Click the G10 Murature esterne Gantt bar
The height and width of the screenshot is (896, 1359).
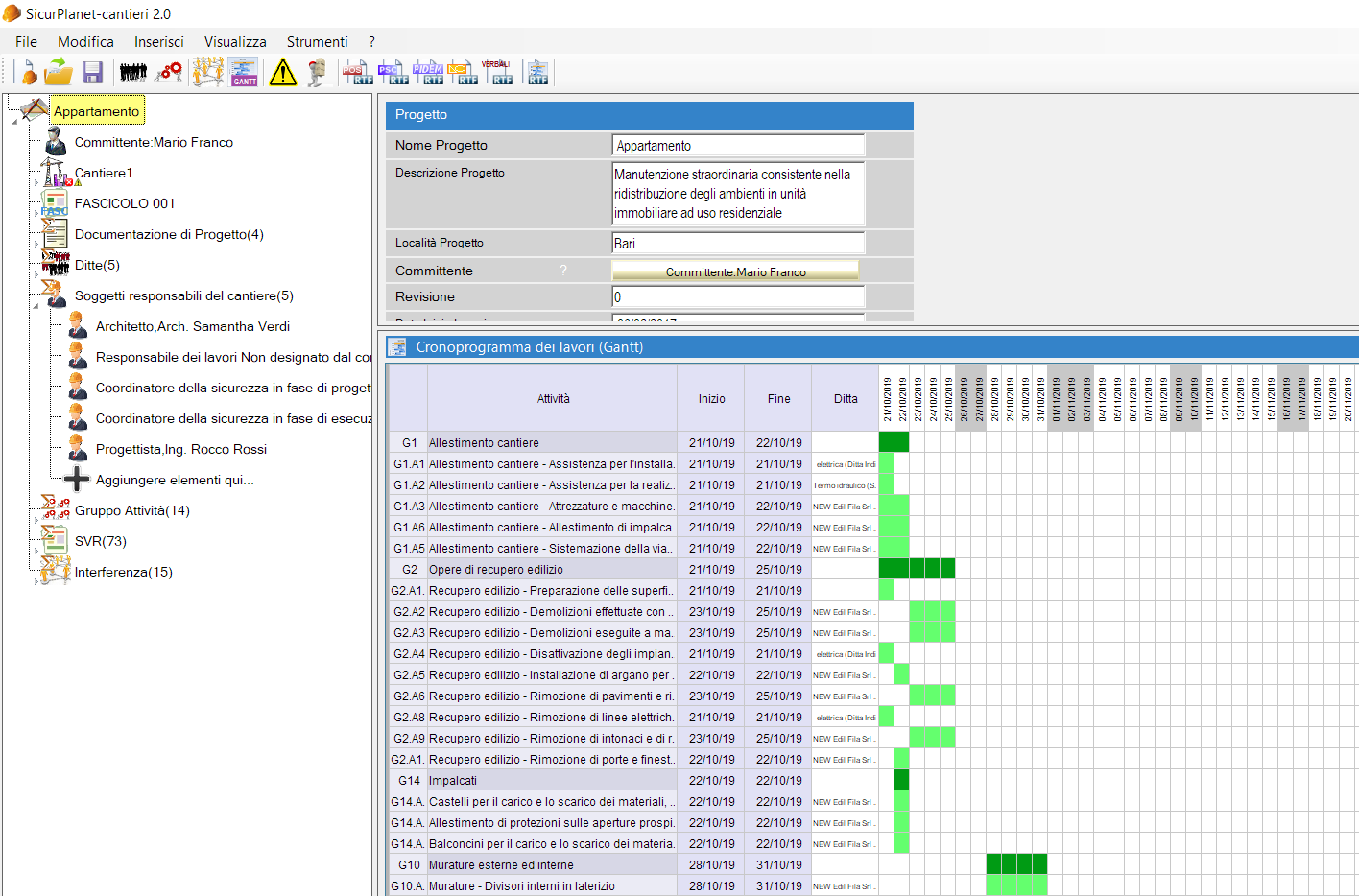tap(1016, 864)
